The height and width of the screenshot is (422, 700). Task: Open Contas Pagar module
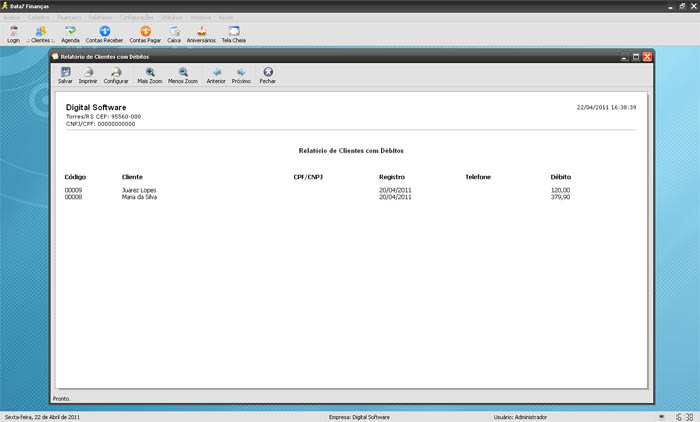point(145,34)
